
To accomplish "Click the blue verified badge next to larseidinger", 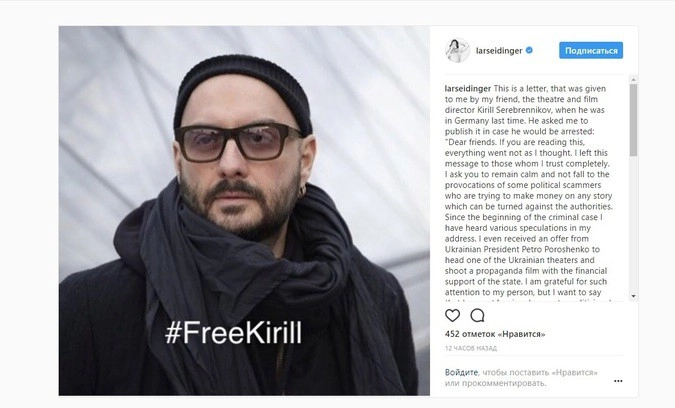I will click(529, 50).
